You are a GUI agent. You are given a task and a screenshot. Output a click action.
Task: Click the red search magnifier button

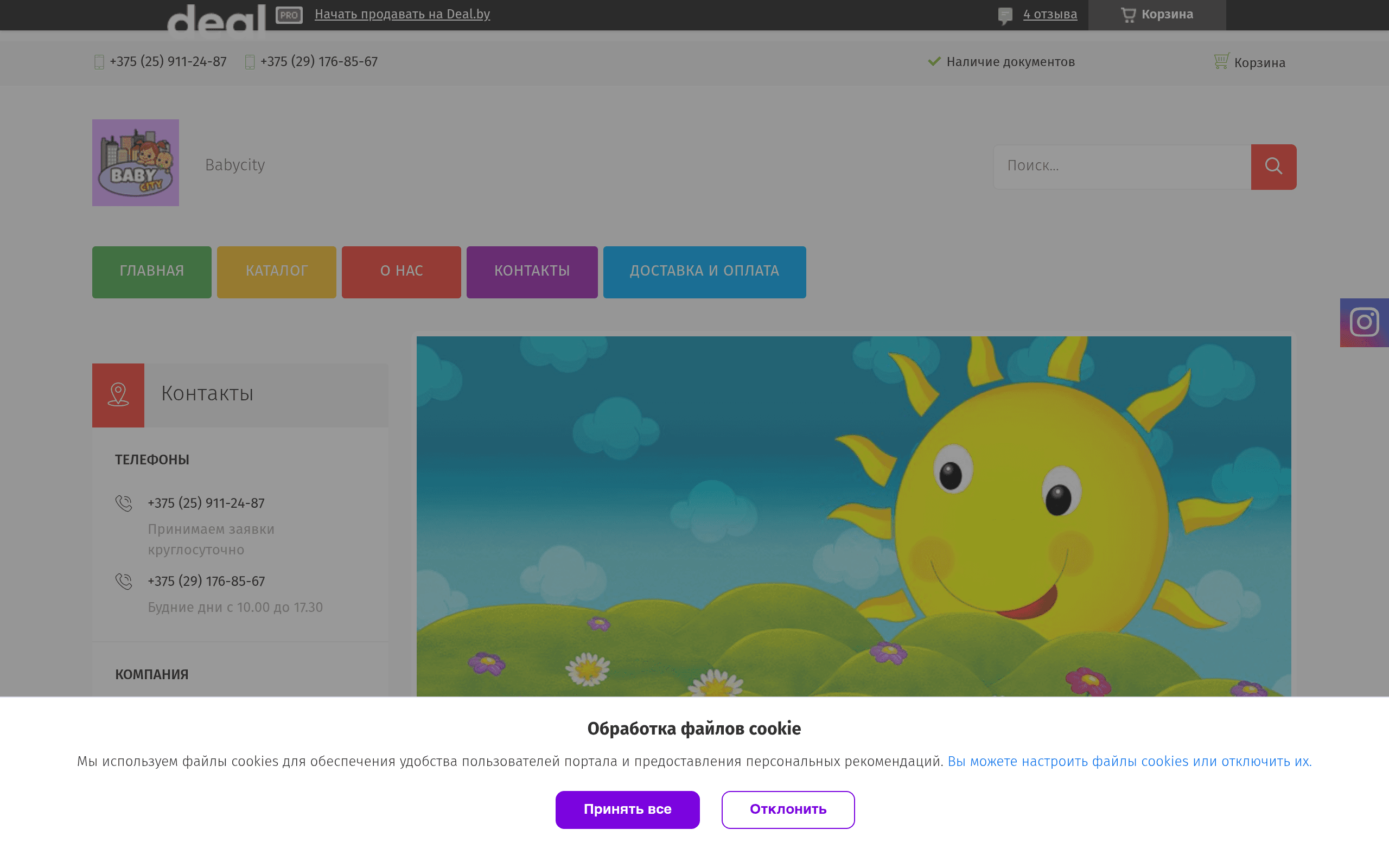coord(1273,167)
